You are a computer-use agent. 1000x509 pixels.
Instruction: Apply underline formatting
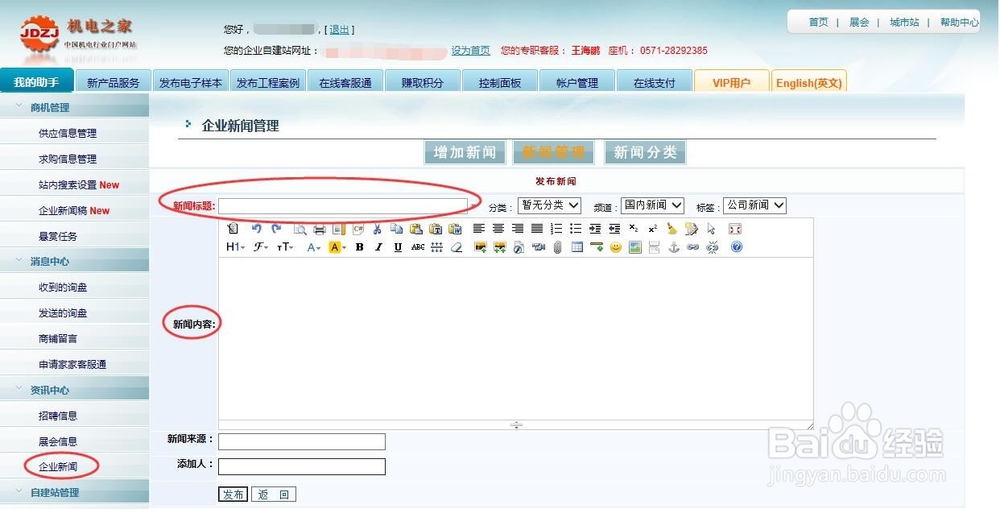tap(398, 247)
